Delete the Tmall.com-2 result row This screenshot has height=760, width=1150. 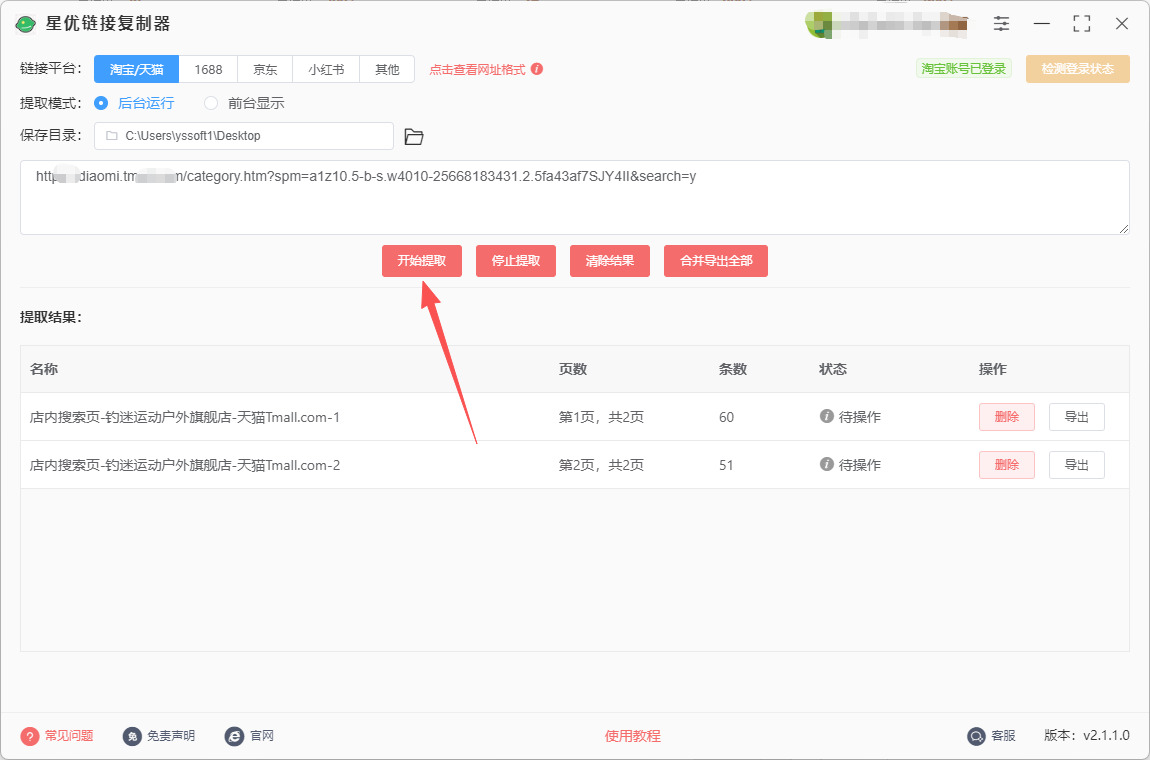coord(1006,465)
